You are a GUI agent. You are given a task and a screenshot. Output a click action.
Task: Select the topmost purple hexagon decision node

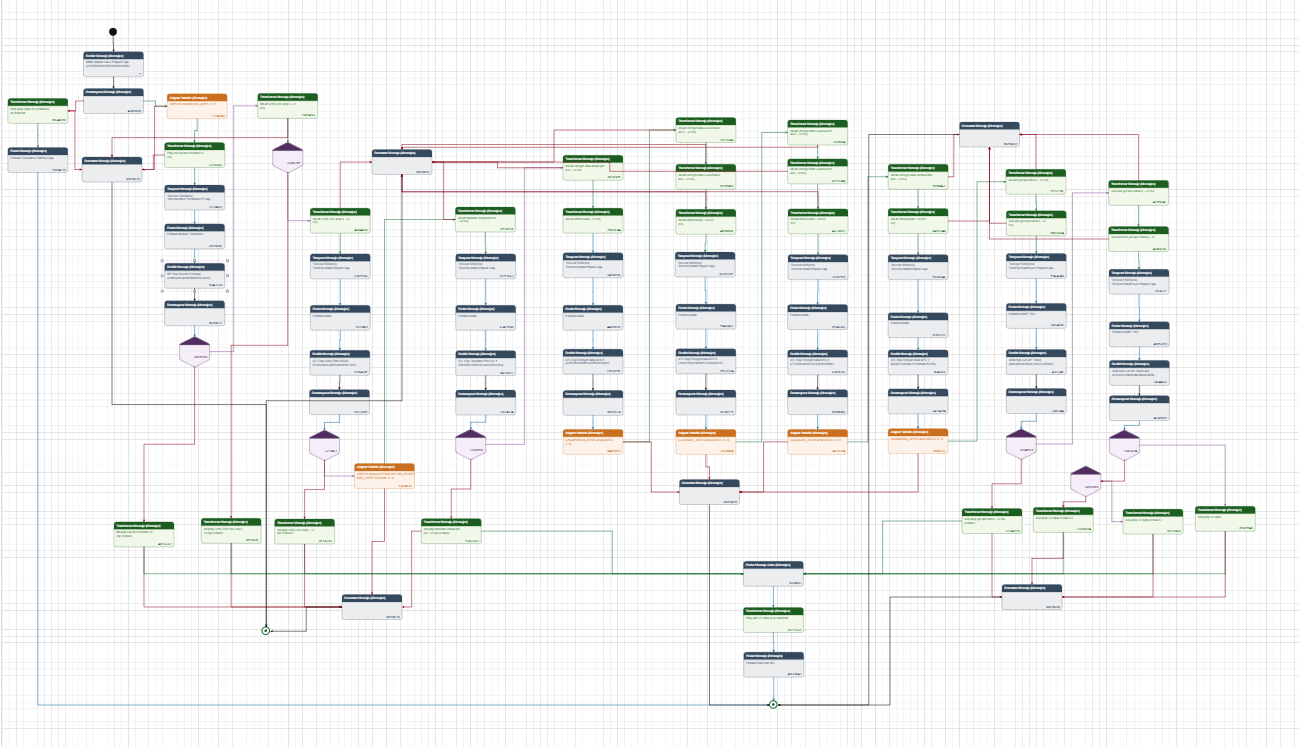click(288, 157)
